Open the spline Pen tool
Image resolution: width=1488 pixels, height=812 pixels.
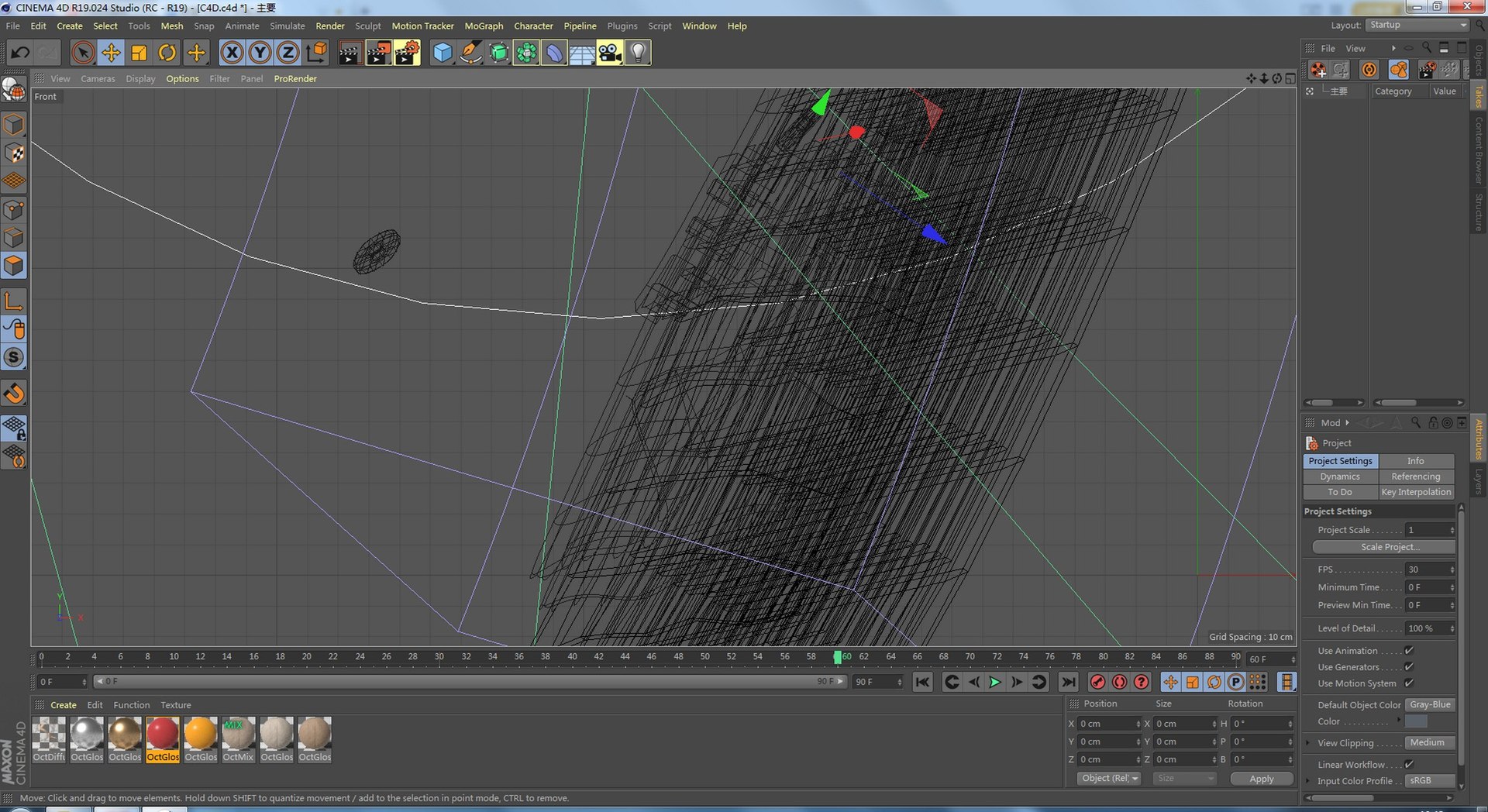[x=470, y=53]
